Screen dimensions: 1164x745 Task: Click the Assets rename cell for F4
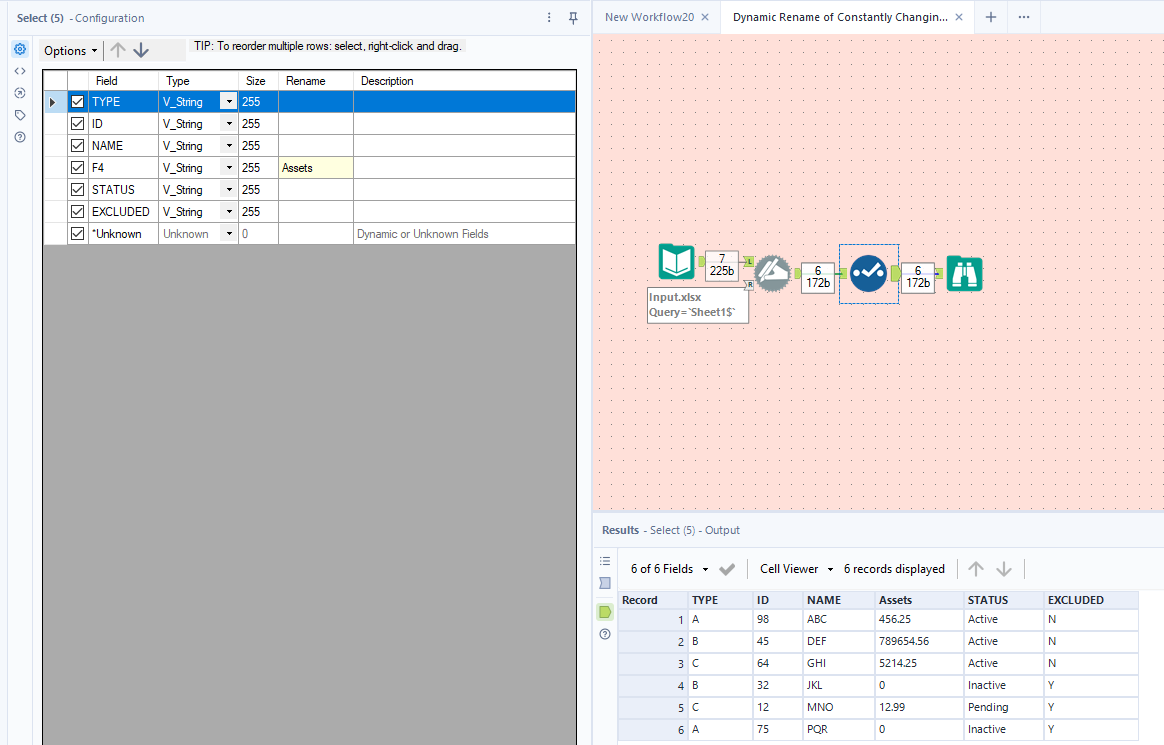[x=315, y=167]
